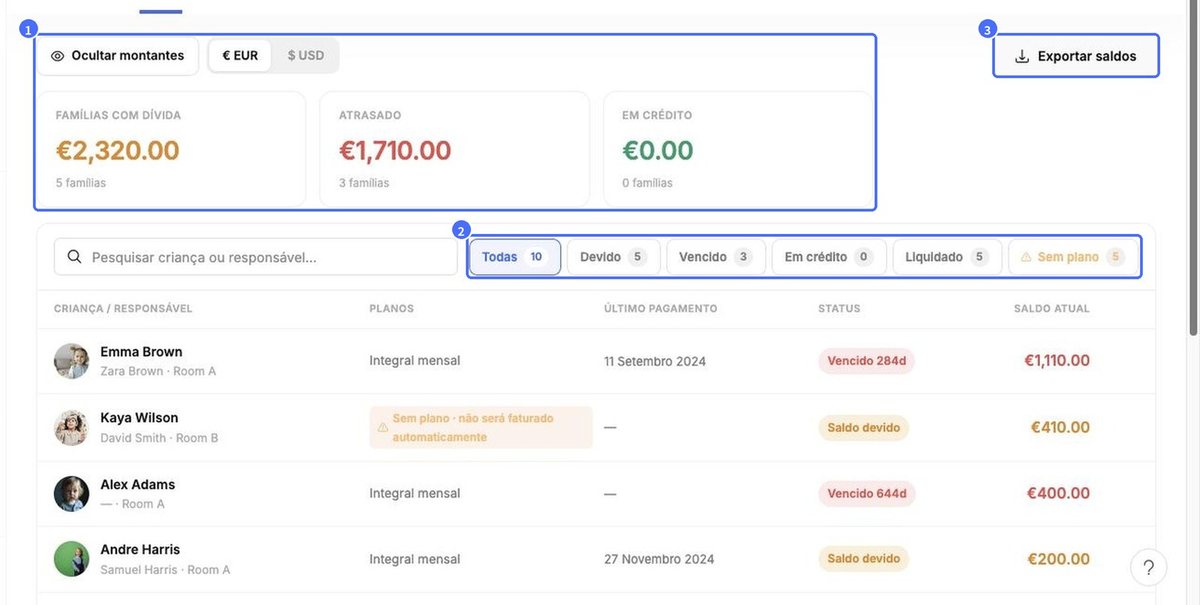Show only Vencido accounts

click(x=716, y=257)
